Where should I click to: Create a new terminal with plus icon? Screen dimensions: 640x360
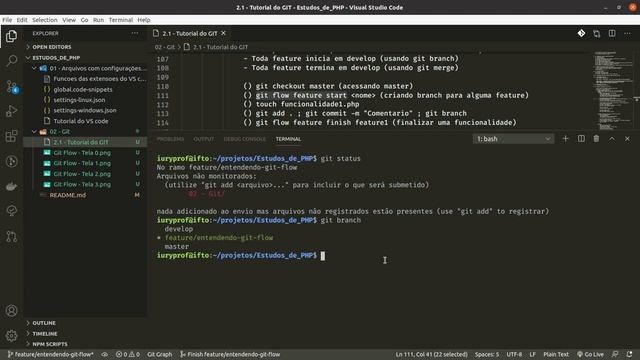coord(565,139)
